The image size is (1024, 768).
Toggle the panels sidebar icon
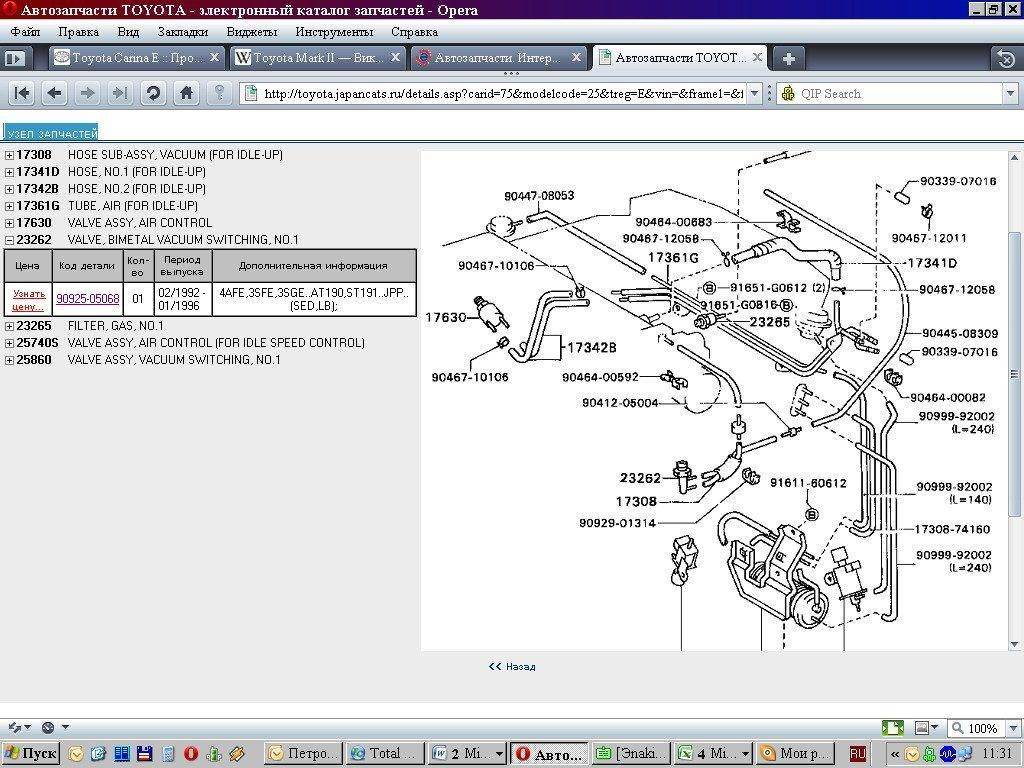[14, 58]
